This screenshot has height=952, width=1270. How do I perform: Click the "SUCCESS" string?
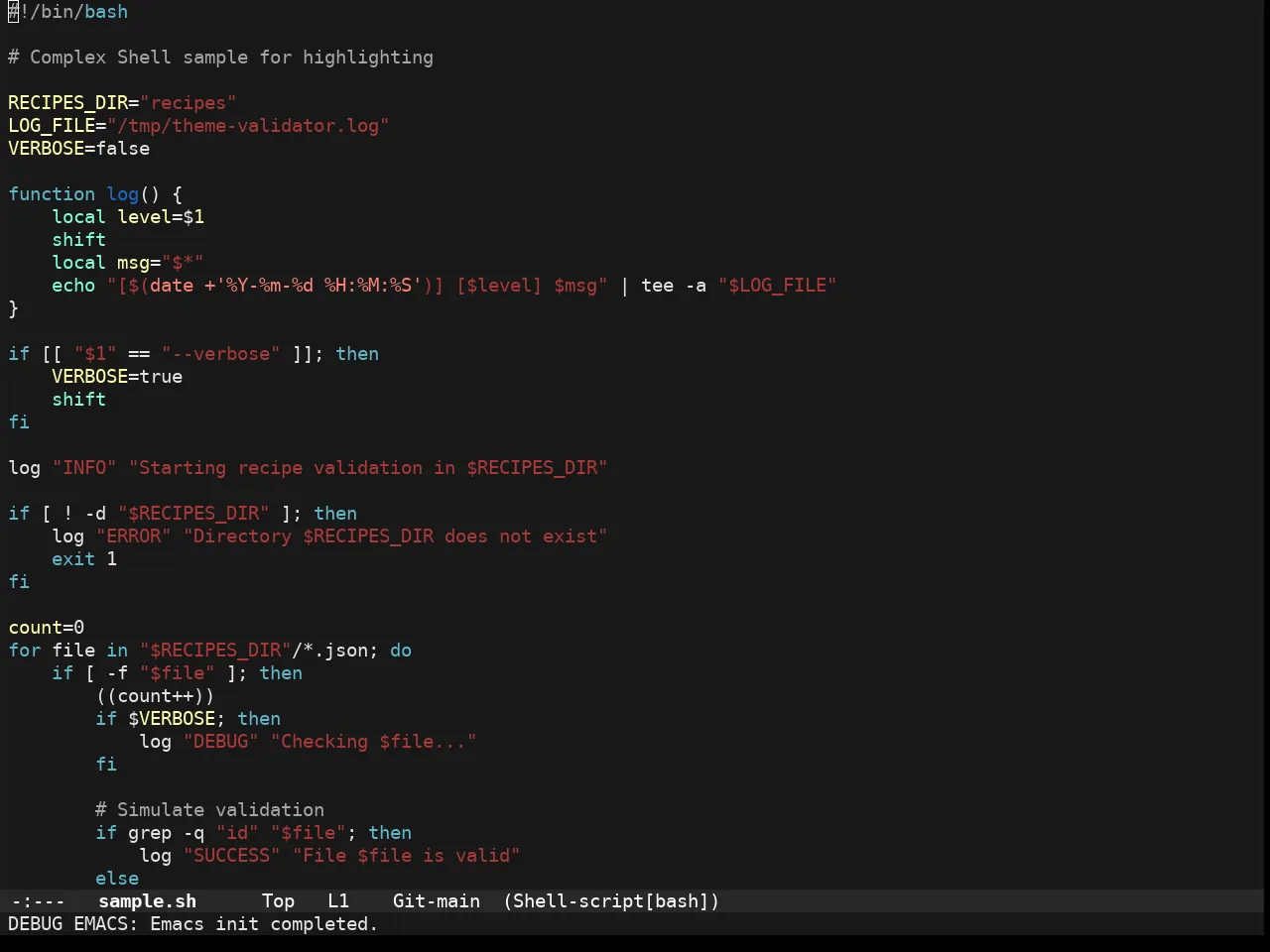pyautogui.click(x=231, y=856)
